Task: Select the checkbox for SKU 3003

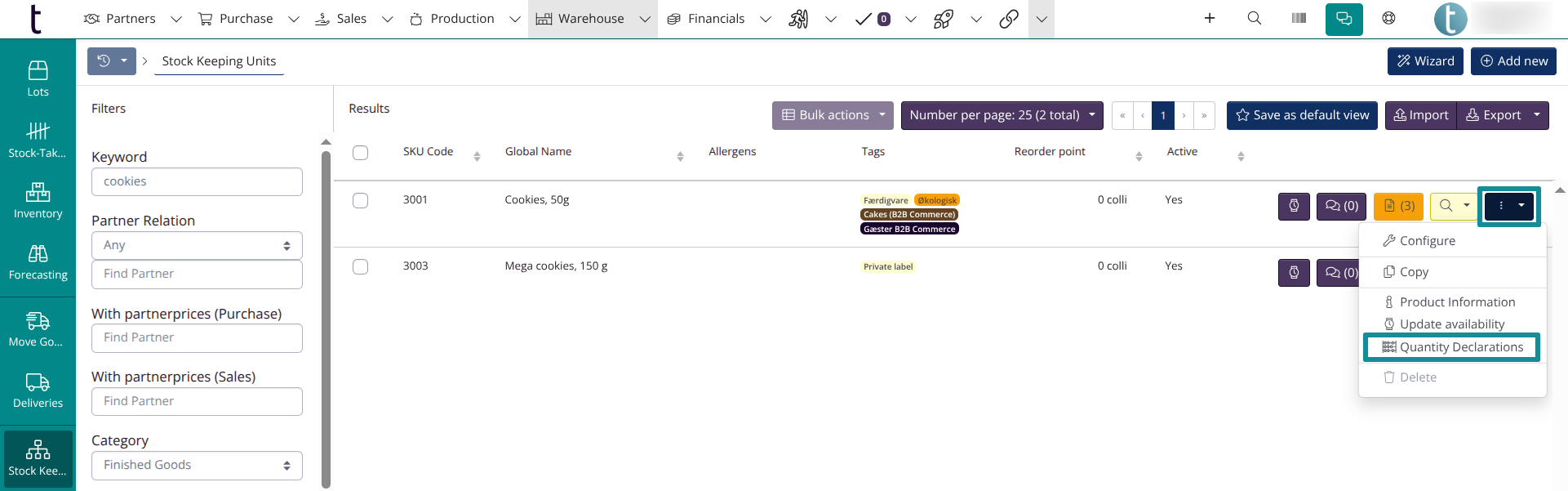Action: [x=360, y=266]
